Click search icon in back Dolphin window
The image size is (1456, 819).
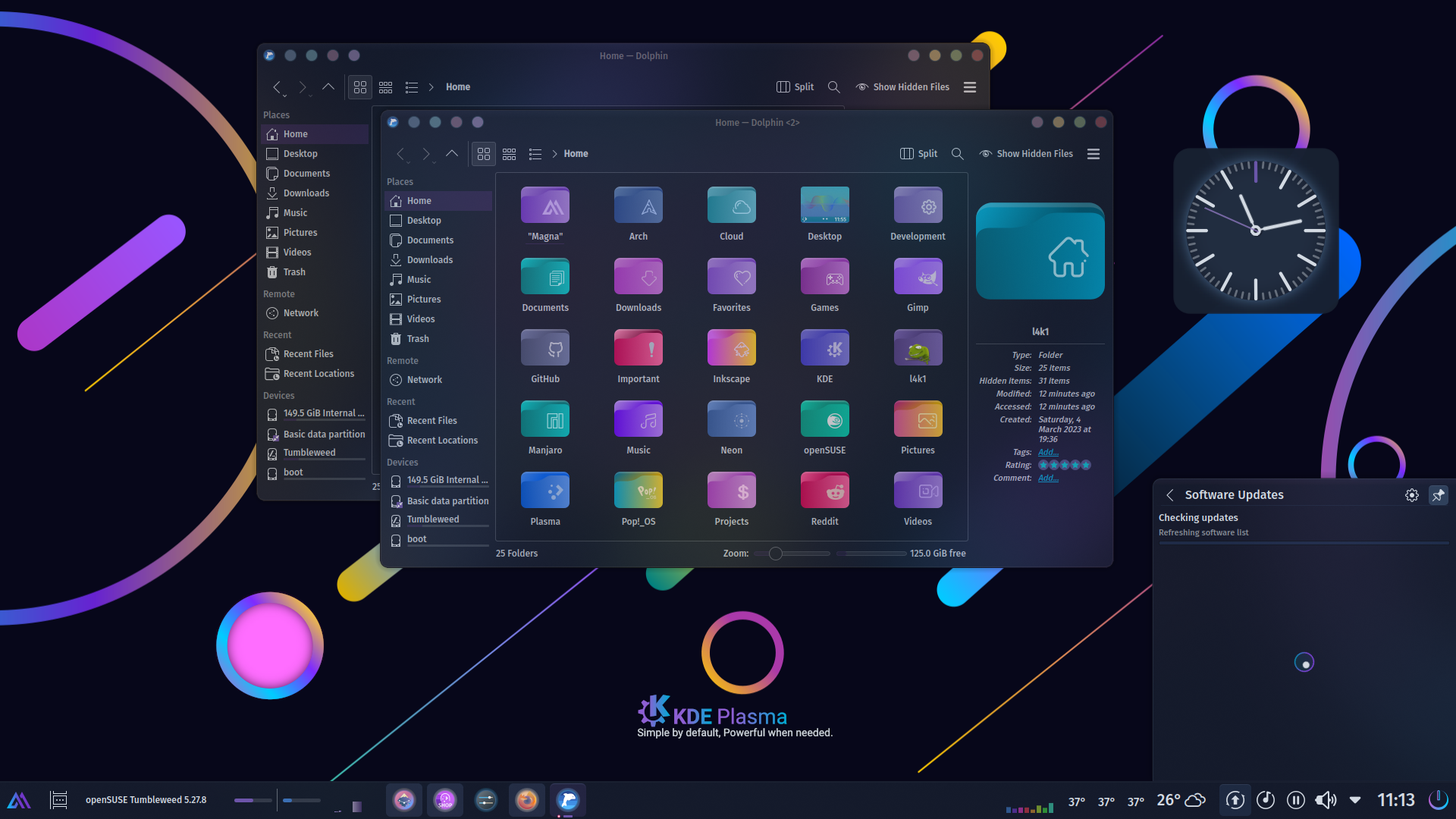click(x=834, y=87)
